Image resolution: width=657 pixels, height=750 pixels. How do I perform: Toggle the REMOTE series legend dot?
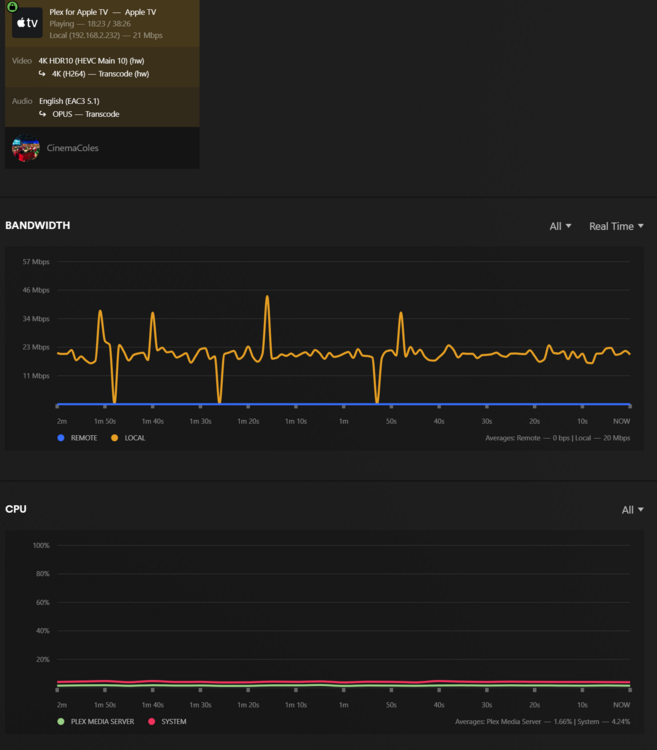point(61,438)
